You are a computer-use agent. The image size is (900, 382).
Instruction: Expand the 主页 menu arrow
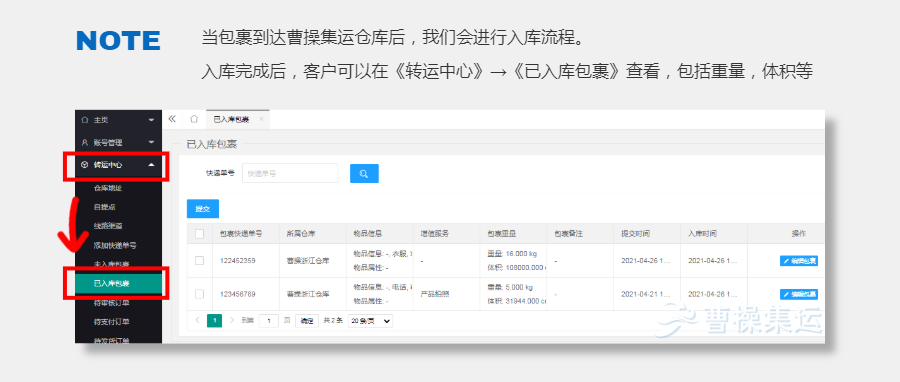152,120
